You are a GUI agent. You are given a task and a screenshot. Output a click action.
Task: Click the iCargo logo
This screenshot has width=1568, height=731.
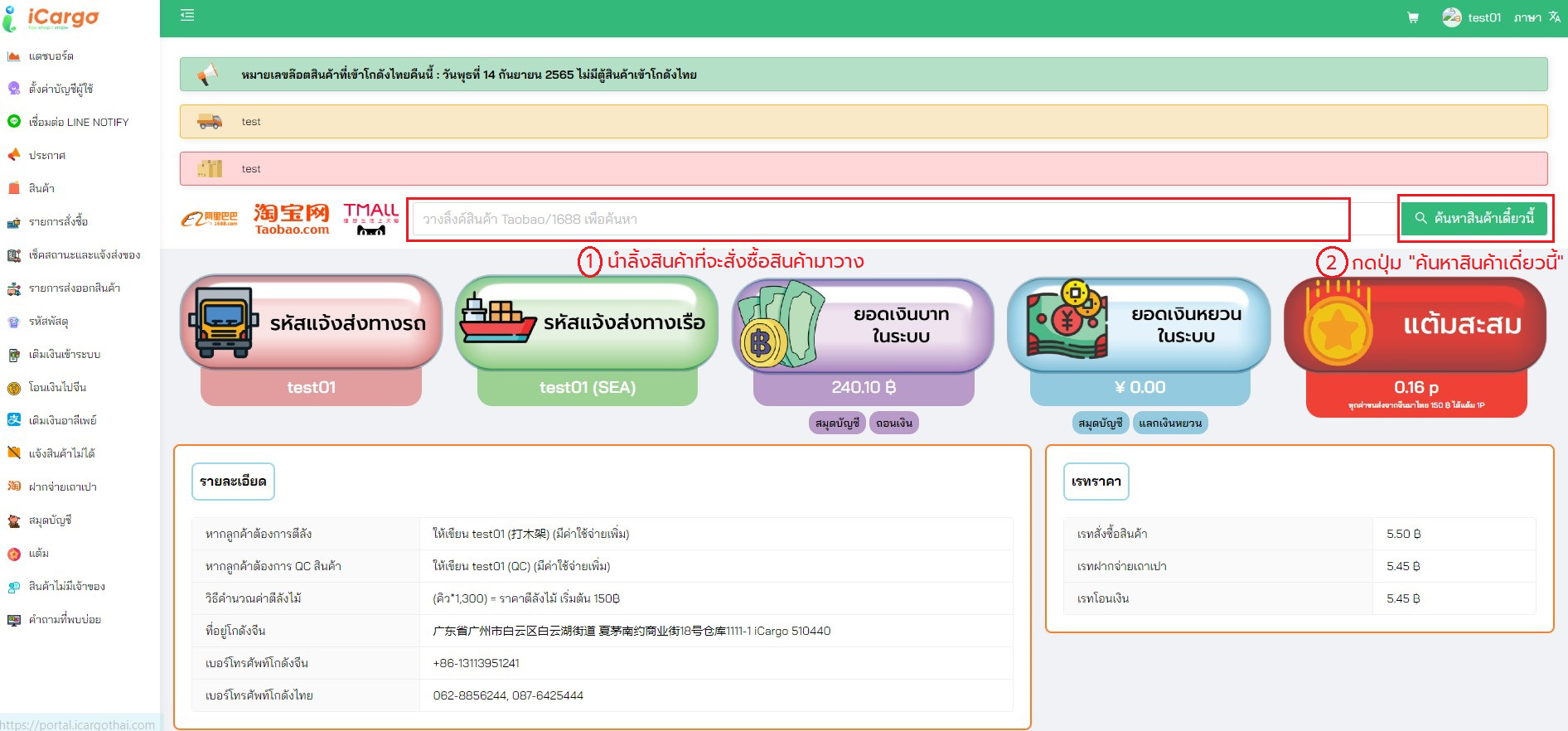pyautogui.click(x=52, y=18)
